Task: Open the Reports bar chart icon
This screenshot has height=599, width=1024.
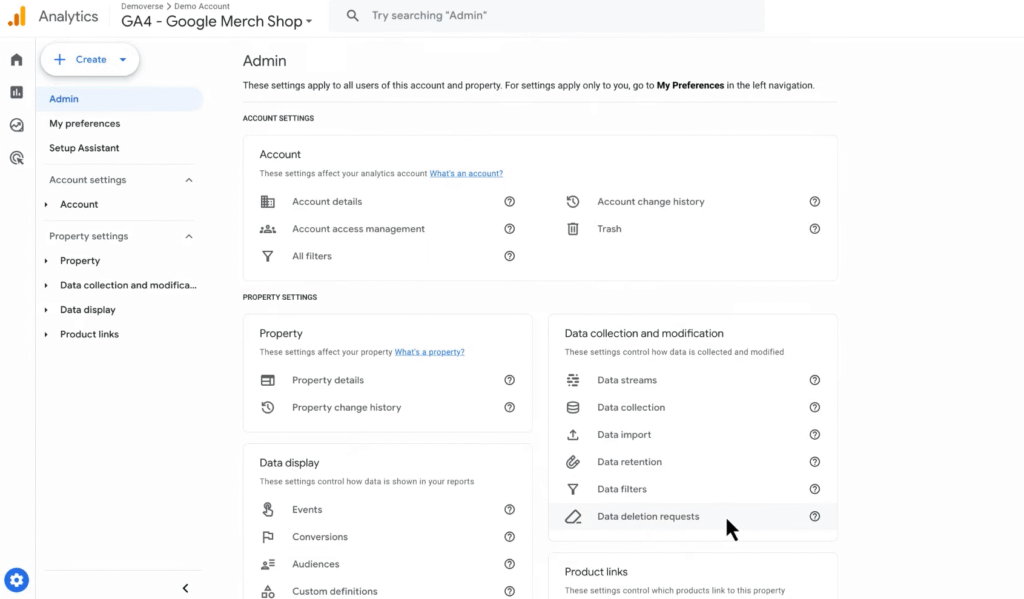Action: click(16, 92)
